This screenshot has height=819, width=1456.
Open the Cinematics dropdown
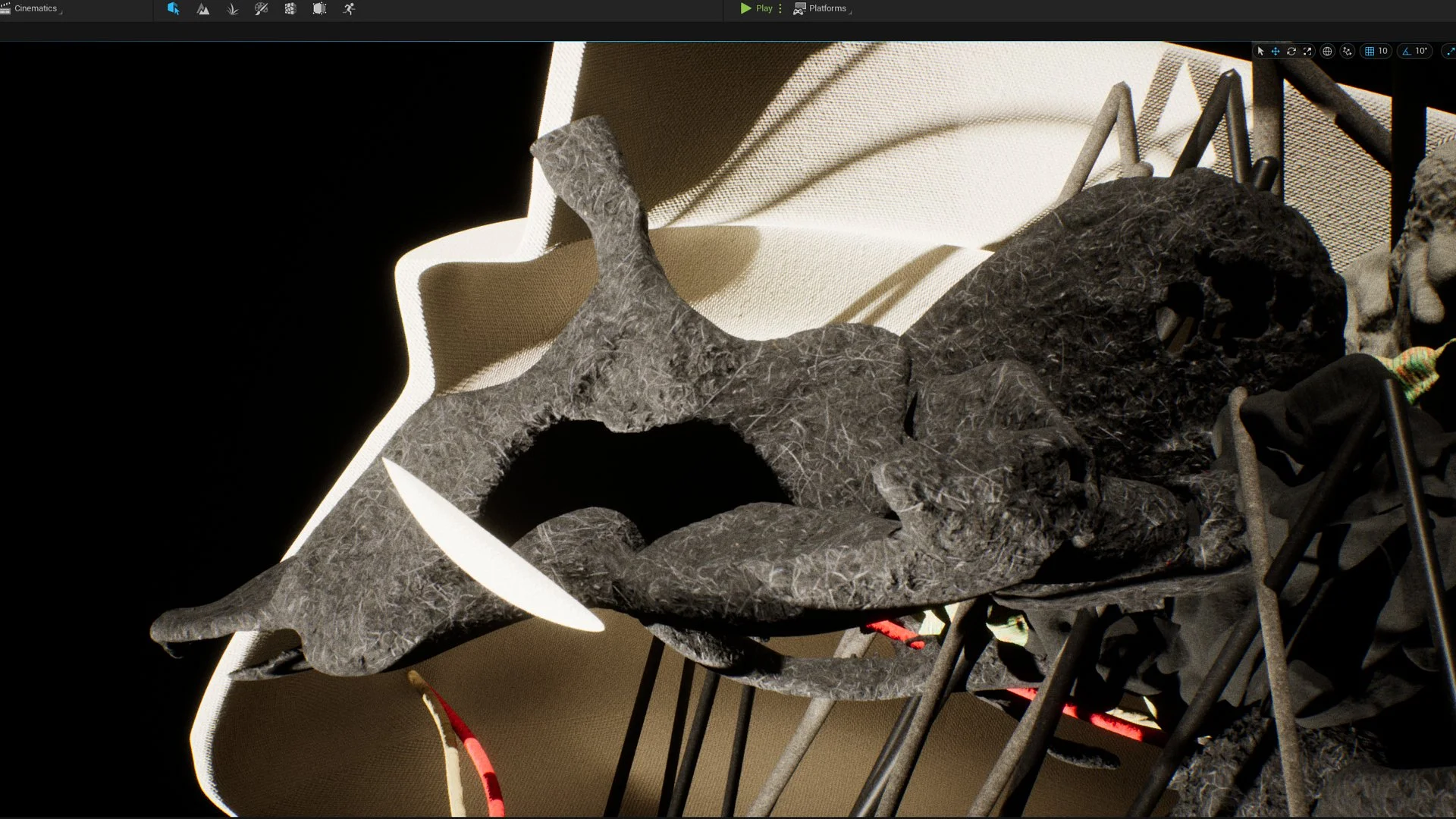pyautogui.click(x=32, y=8)
